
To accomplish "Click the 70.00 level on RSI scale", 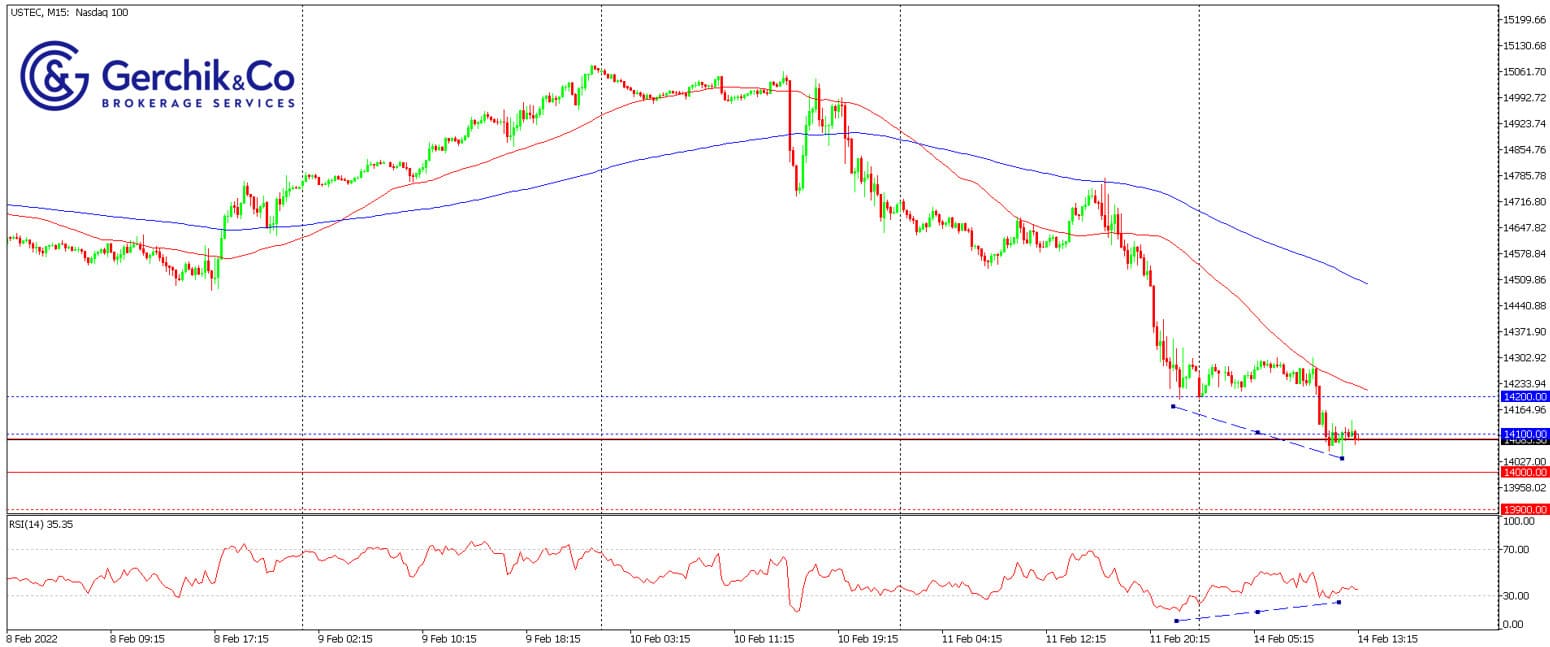I will point(1520,550).
